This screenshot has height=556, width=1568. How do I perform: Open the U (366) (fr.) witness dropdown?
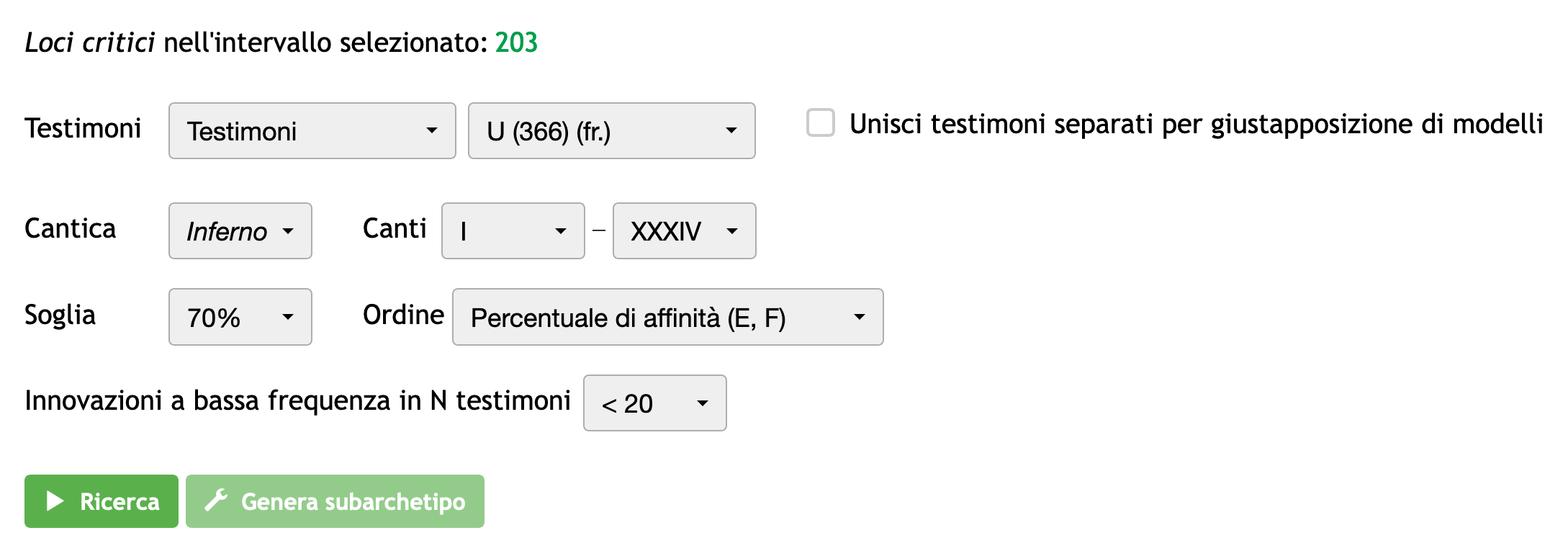coord(611,131)
